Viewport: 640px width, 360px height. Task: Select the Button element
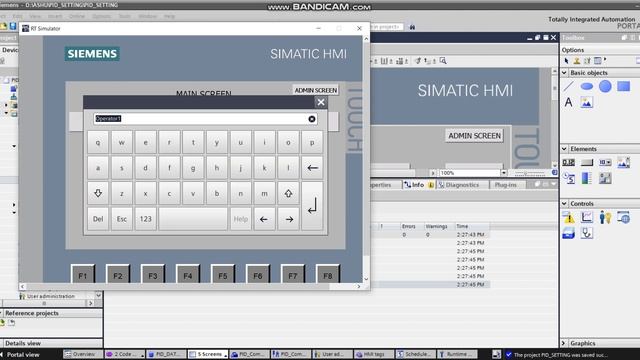(x=587, y=162)
